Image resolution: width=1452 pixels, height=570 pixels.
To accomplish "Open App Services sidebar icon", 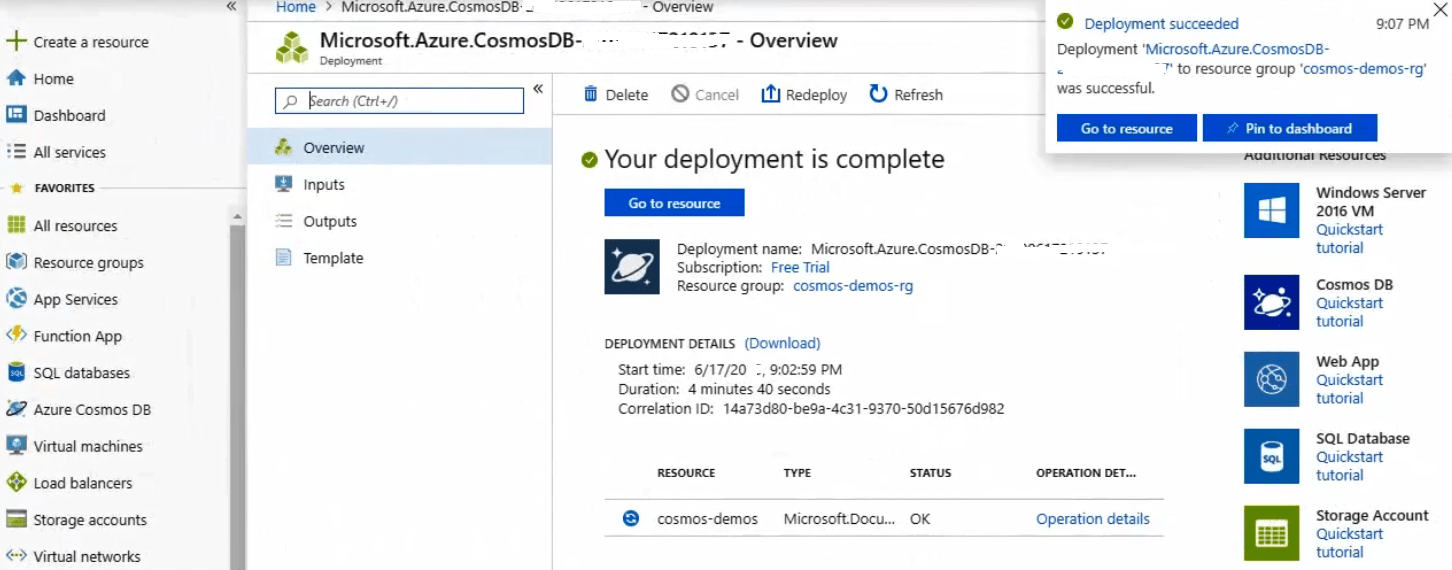I will tap(16, 299).
